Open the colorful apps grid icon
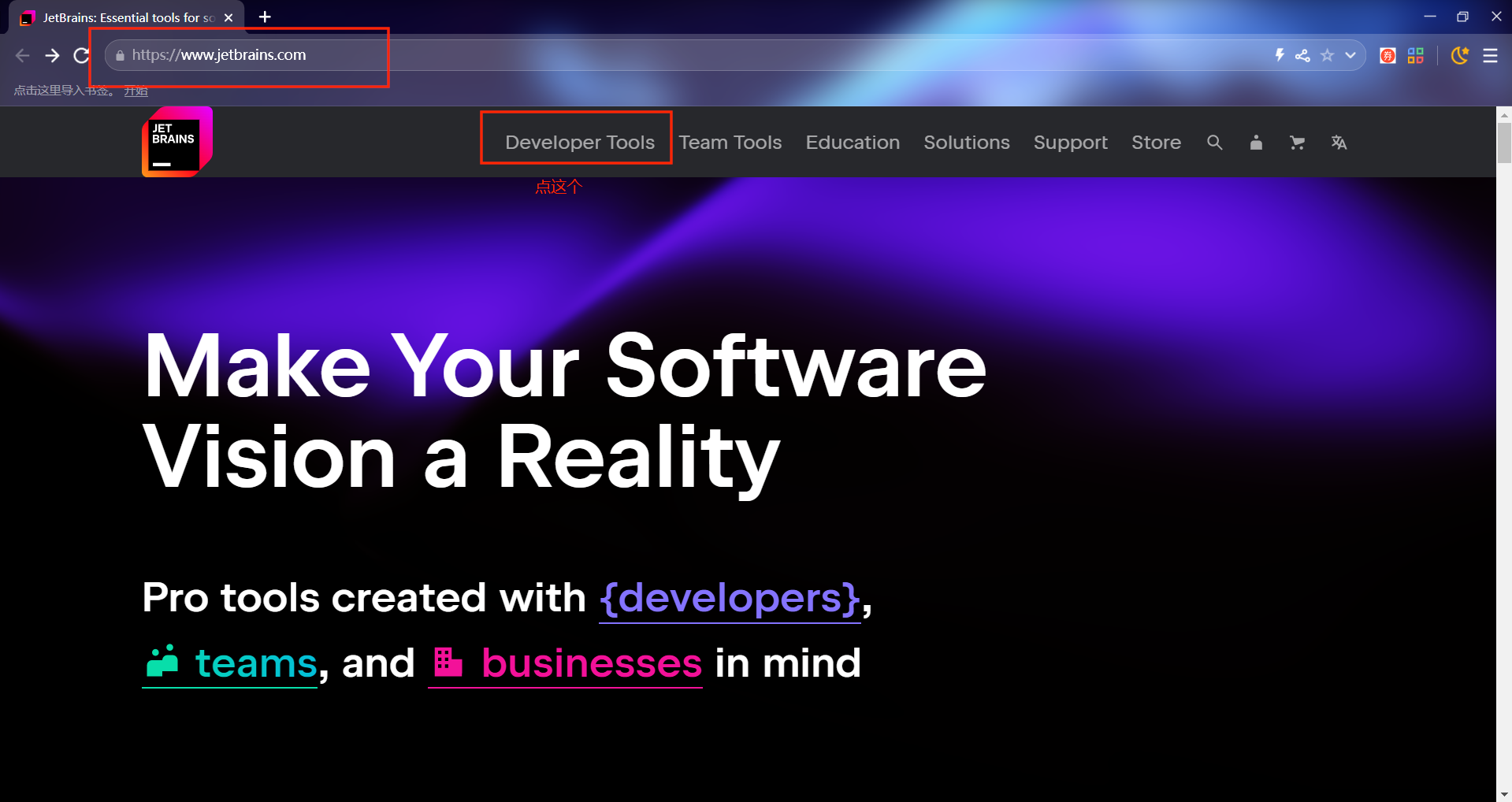 coord(1416,55)
